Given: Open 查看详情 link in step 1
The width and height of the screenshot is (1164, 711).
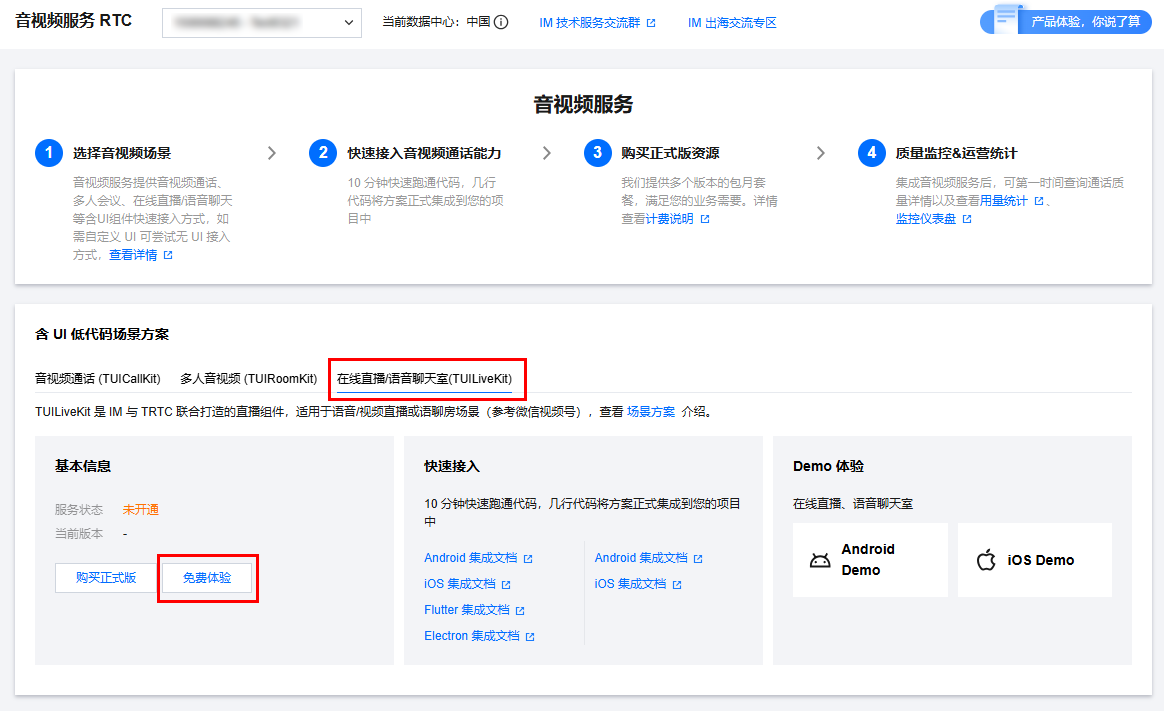Looking at the screenshot, I should [133, 255].
